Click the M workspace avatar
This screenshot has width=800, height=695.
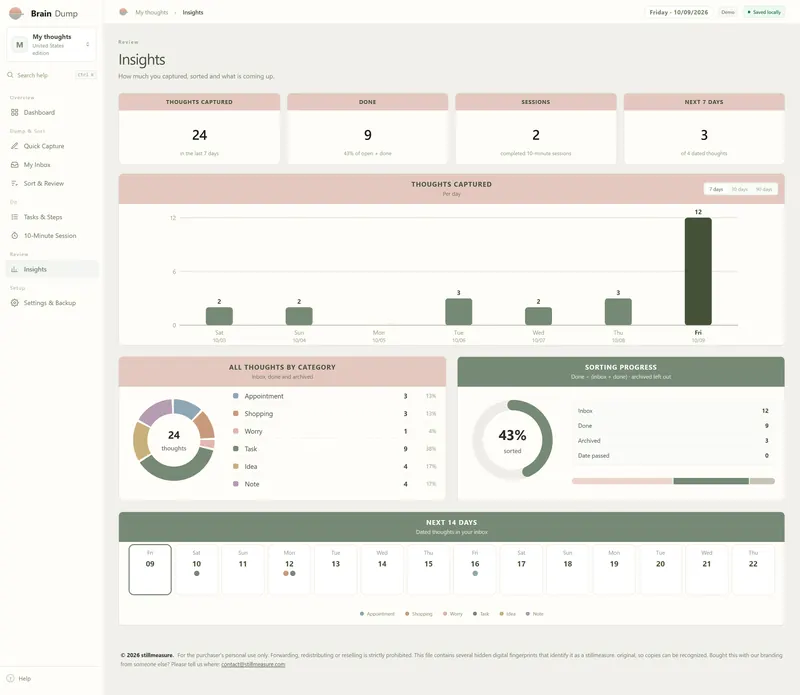pos(19,45)
